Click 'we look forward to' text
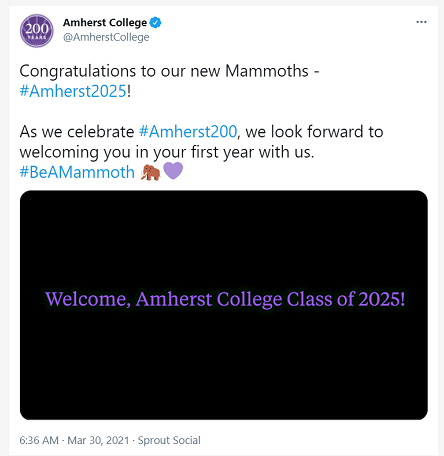Viewport: 444px width, 456px height. (314, 132)
